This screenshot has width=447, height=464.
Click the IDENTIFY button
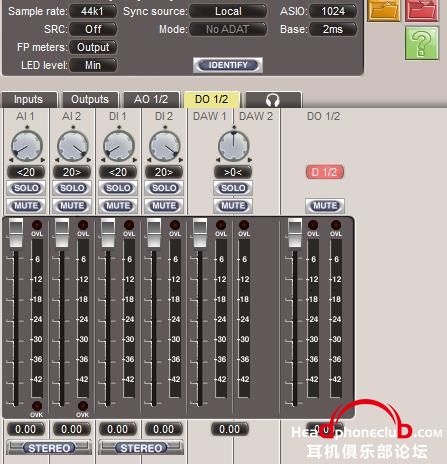click(x=228, y=65)
